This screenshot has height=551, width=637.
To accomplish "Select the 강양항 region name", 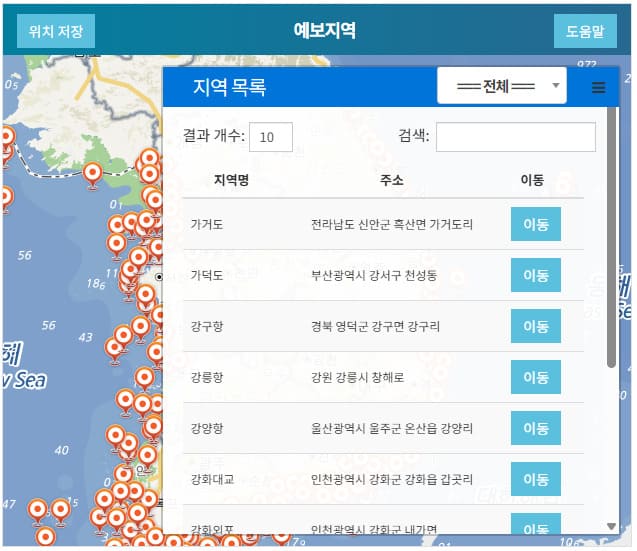I will [x=207, y=428].
